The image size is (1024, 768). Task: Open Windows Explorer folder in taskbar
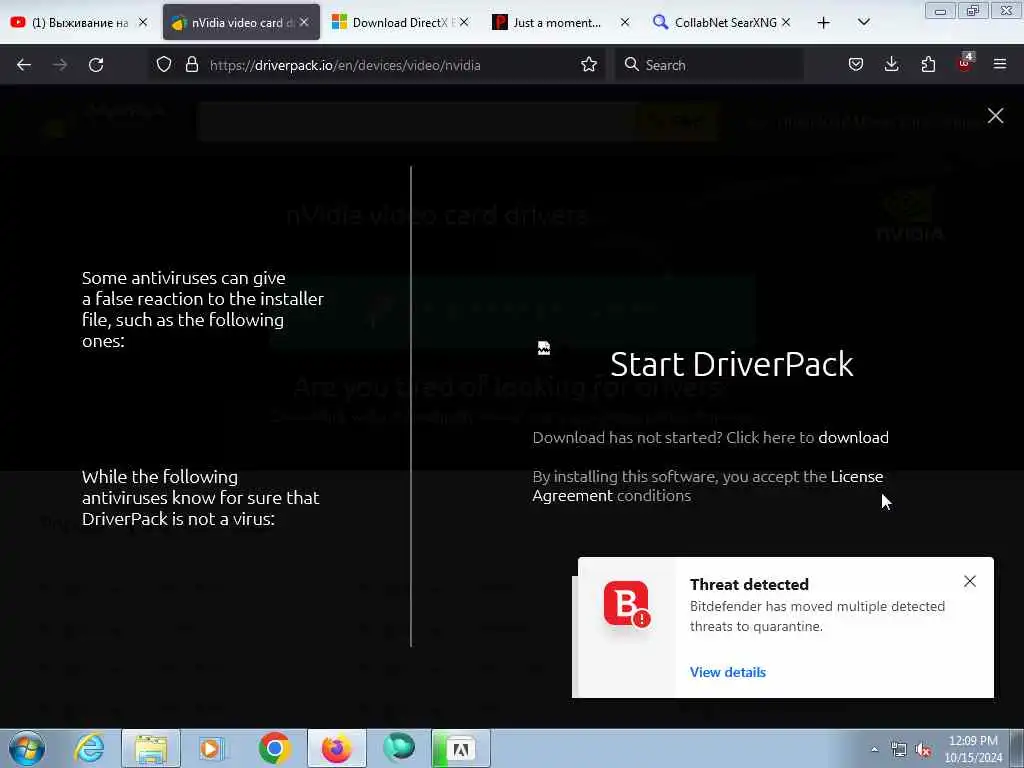point(151,748)
